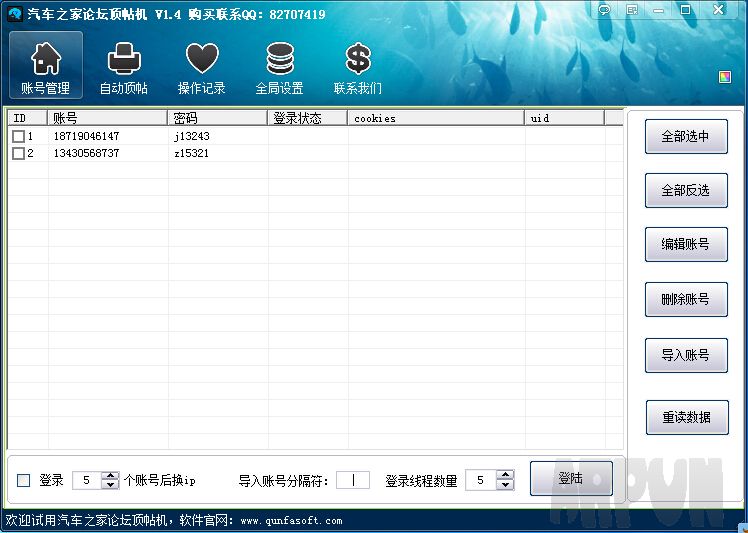748x533 pixels.
Task: Increase the 登录线程数量 spinner value
Action: tap(505, 476)
